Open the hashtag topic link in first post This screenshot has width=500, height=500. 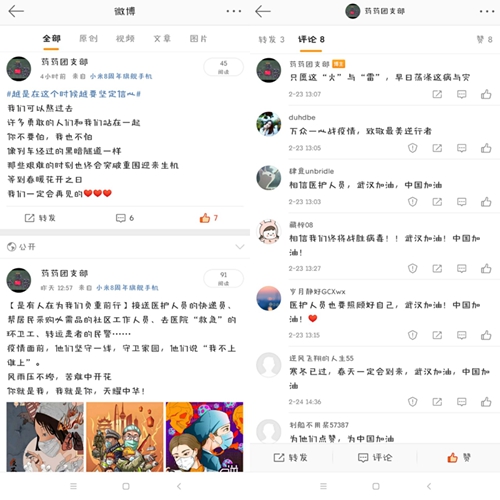tap(74, 94)
